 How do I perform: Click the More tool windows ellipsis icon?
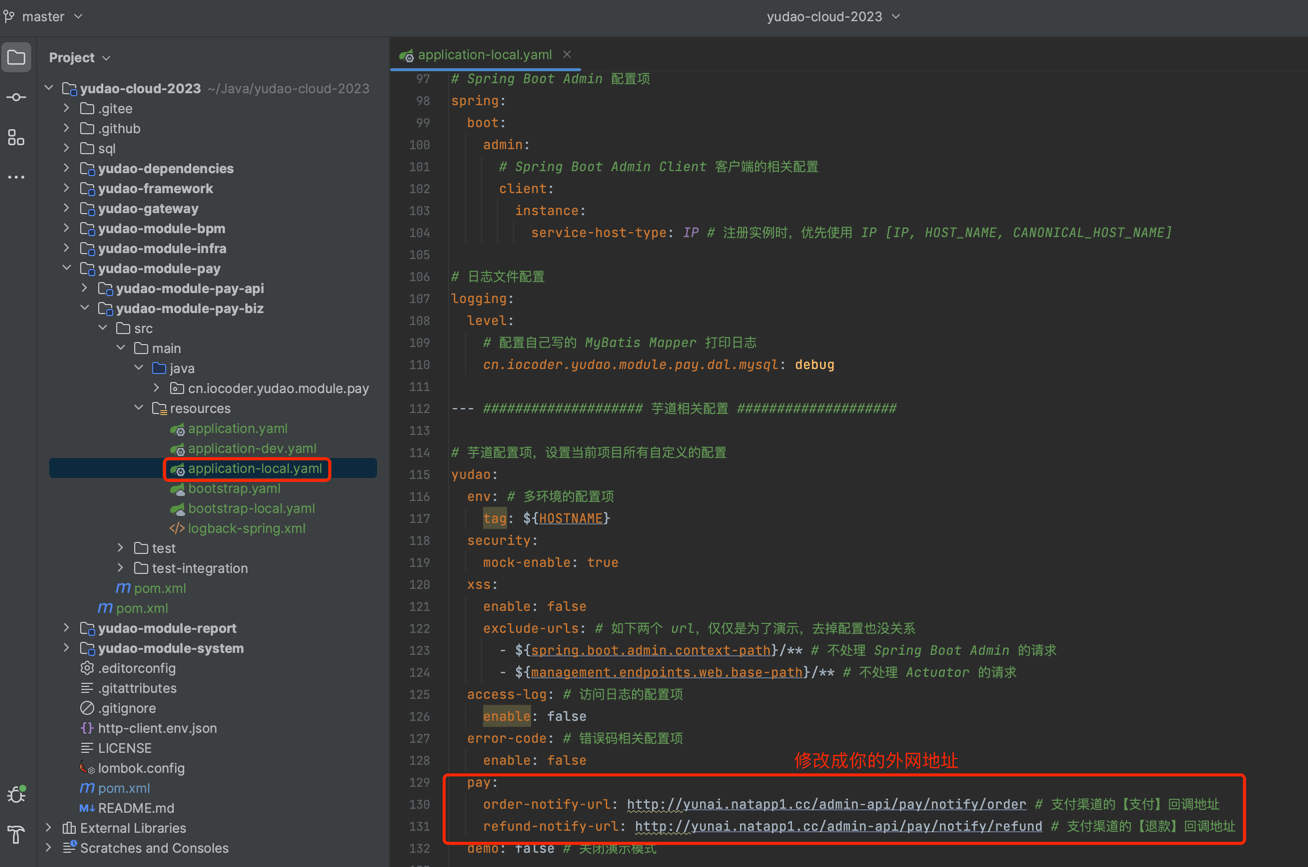(x=16, y=177)
